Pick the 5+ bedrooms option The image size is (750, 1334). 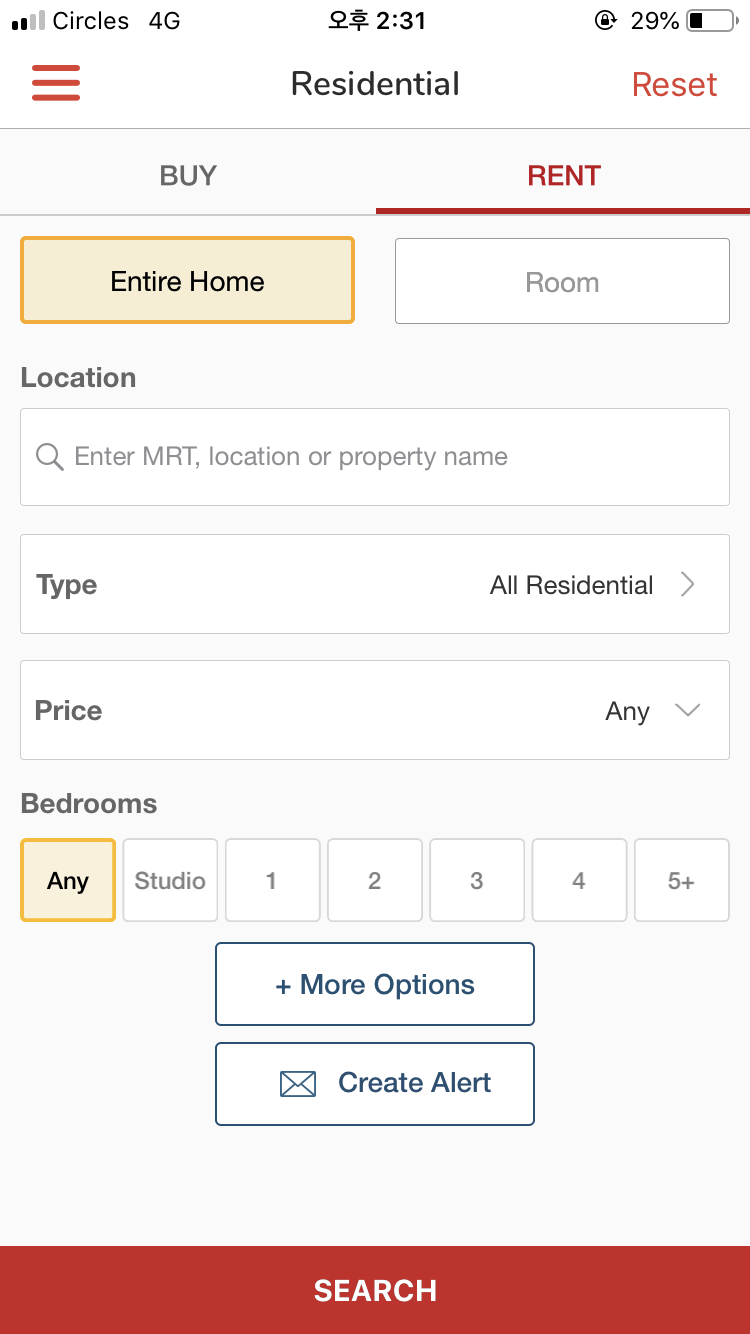point(681,880)
